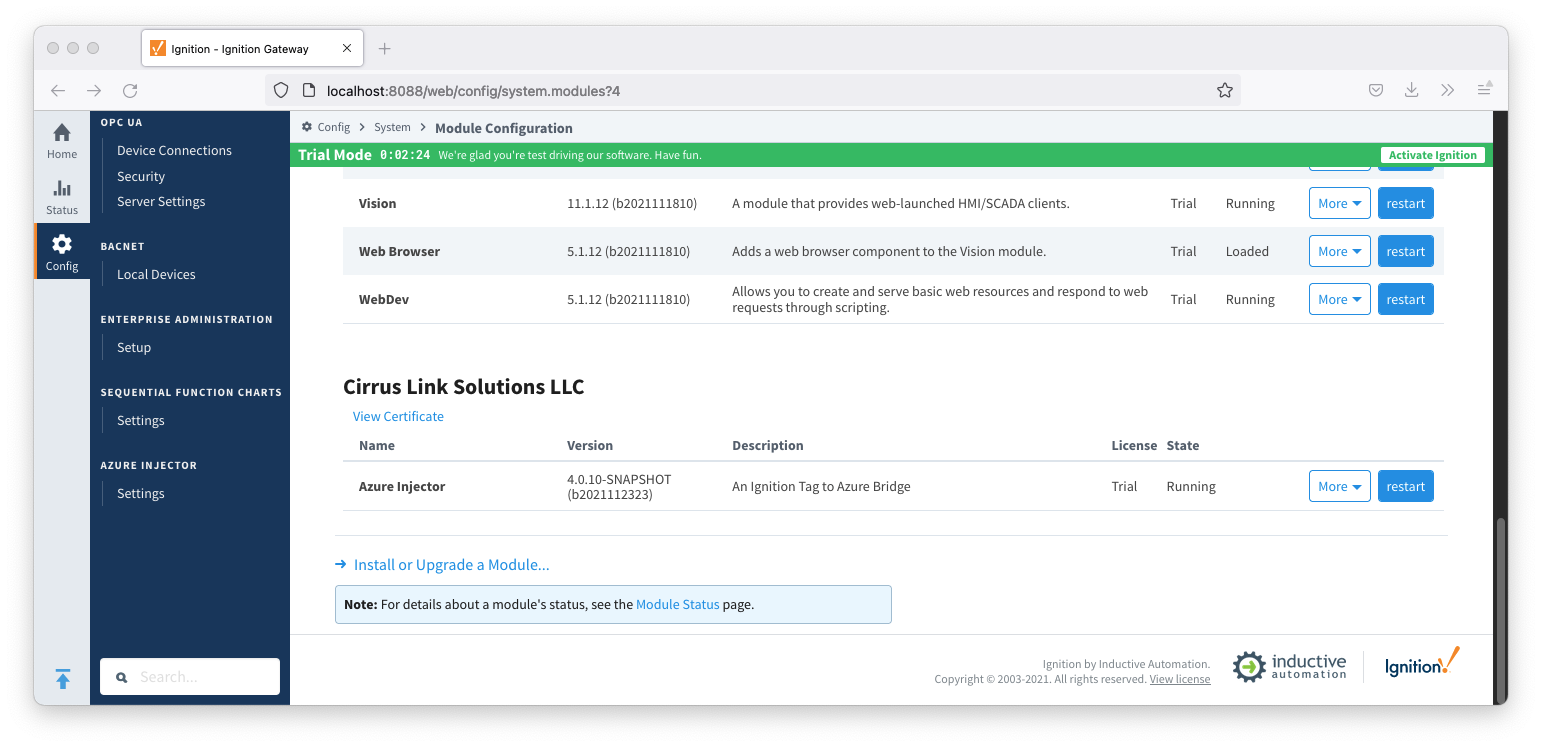1542x747 pixels.
Task: Click the Activate Ignition button
Action: click(1432, 155)
